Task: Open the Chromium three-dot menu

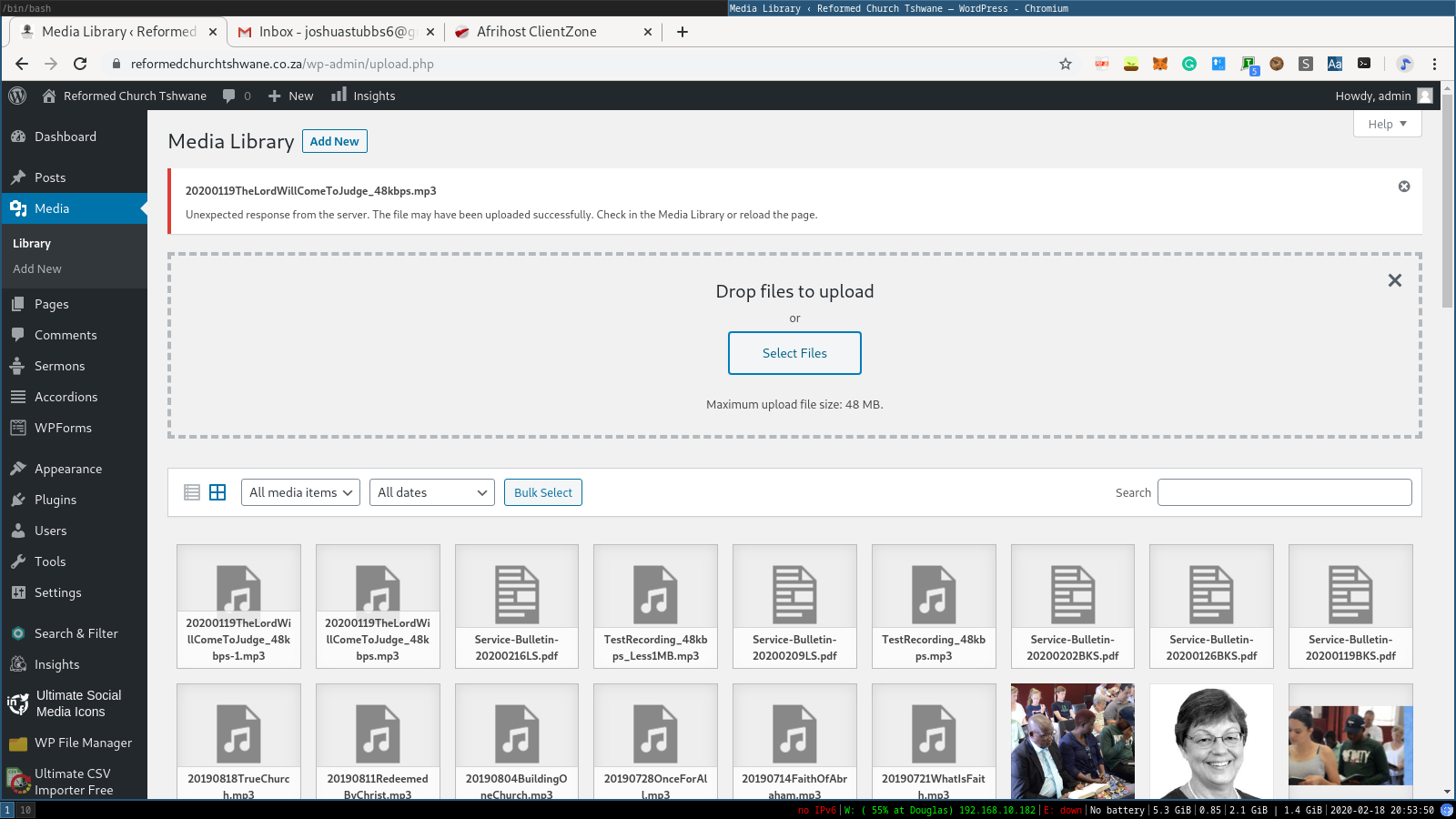Action: click(x=1434, y=64)
